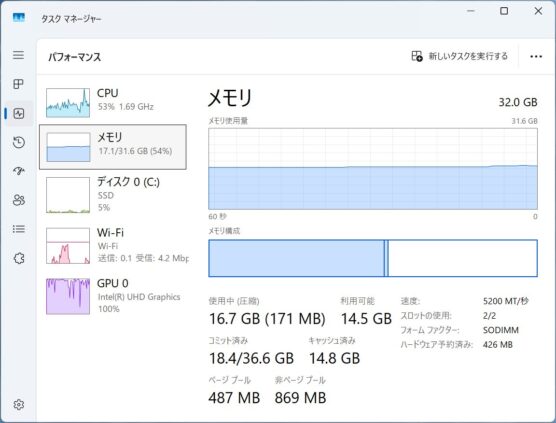The image size is (556, 423).
Task: Open the Services puzzle icon
Action: point(18,258)
